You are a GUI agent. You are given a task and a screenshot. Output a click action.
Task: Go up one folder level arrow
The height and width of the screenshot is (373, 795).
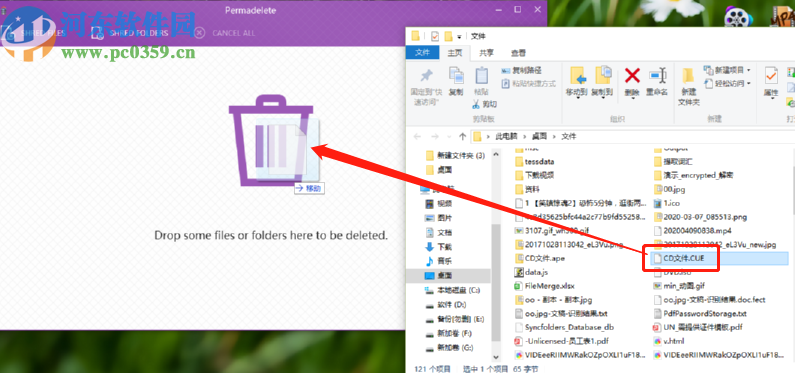point(462,136)
